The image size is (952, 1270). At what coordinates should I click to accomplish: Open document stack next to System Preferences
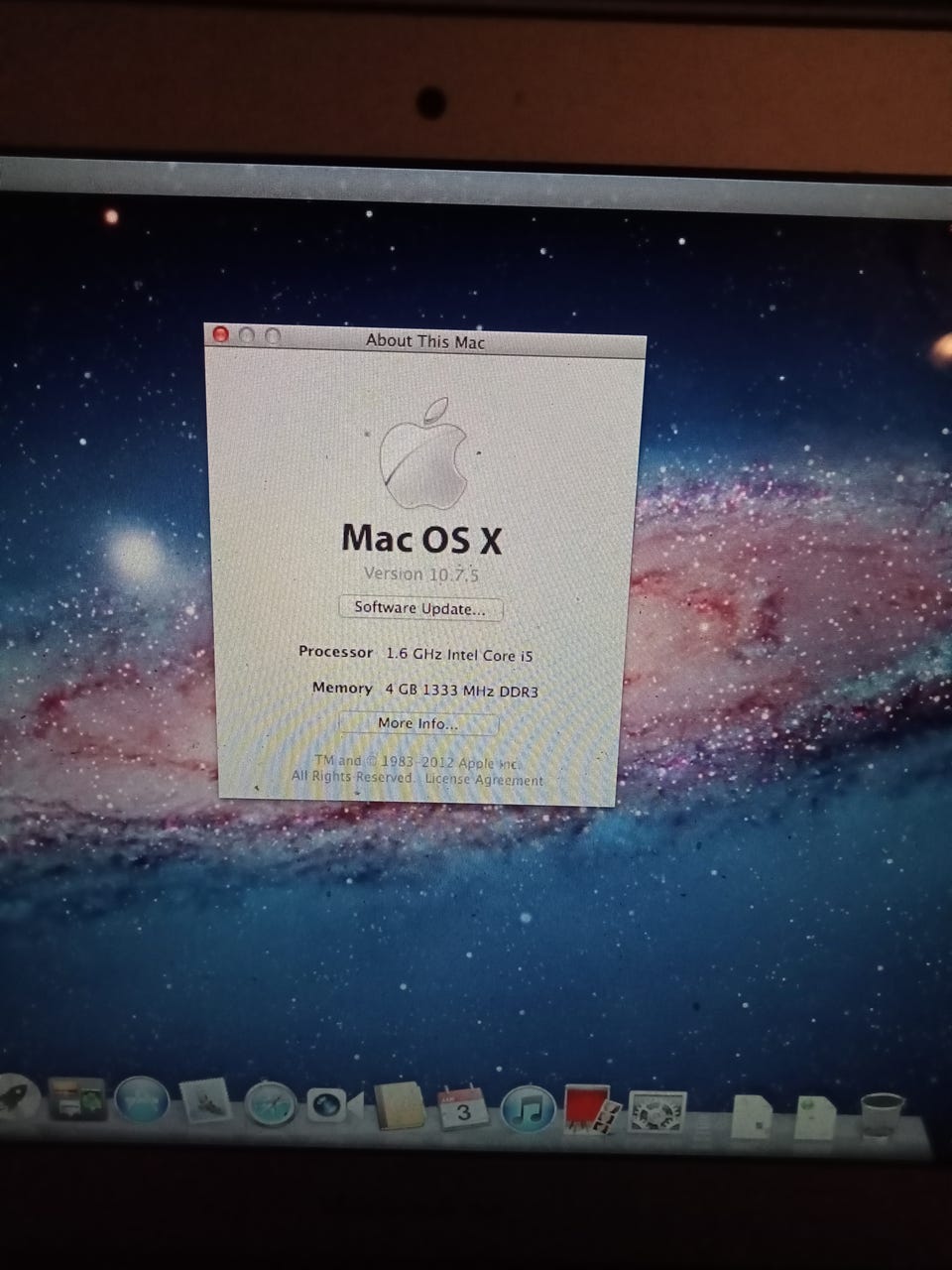pos(752,1116)
